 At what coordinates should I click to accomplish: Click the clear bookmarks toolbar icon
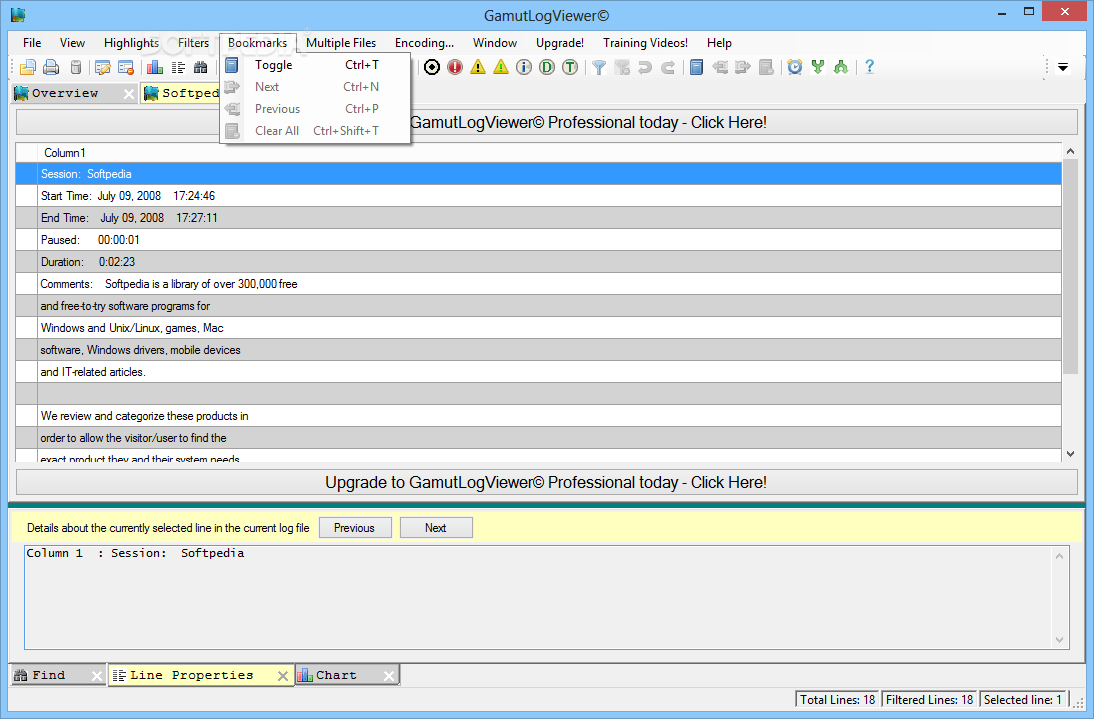766,67
